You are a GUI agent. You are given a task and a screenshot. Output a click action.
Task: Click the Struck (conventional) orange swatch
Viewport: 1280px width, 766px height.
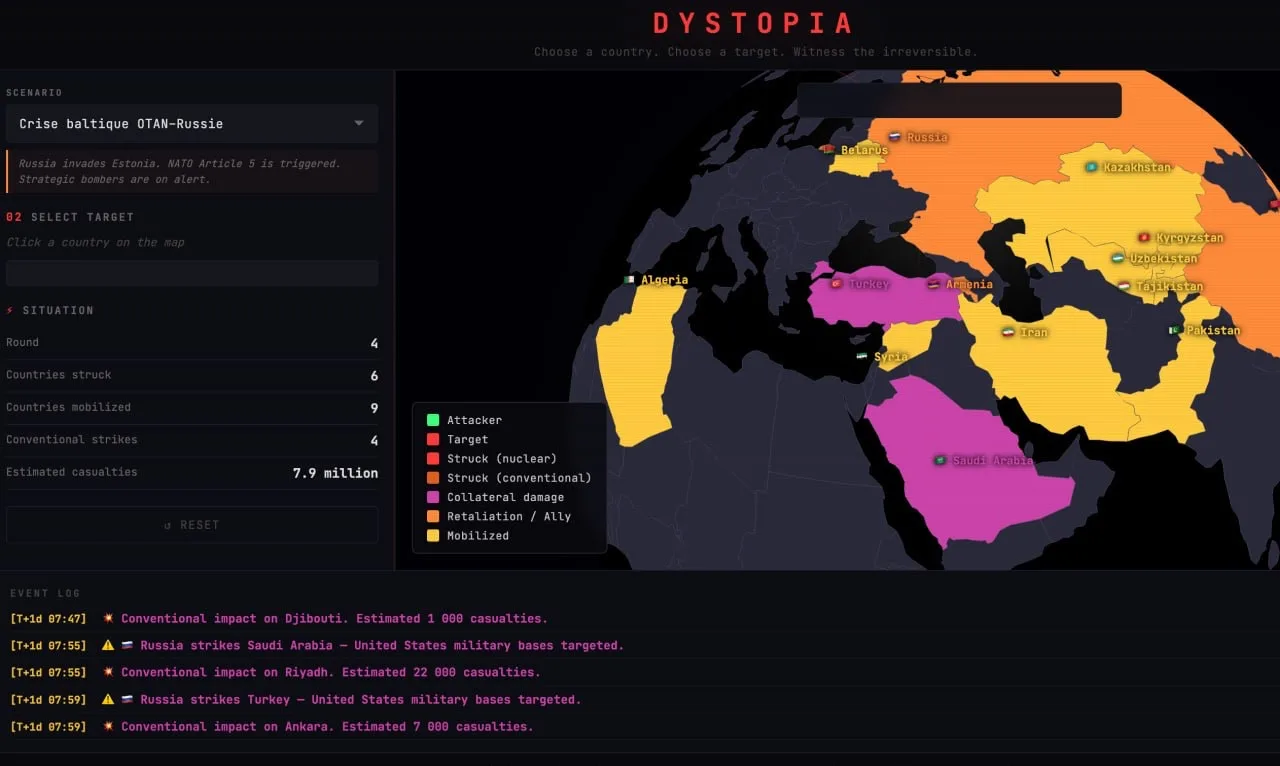click(x=433, y=478)
